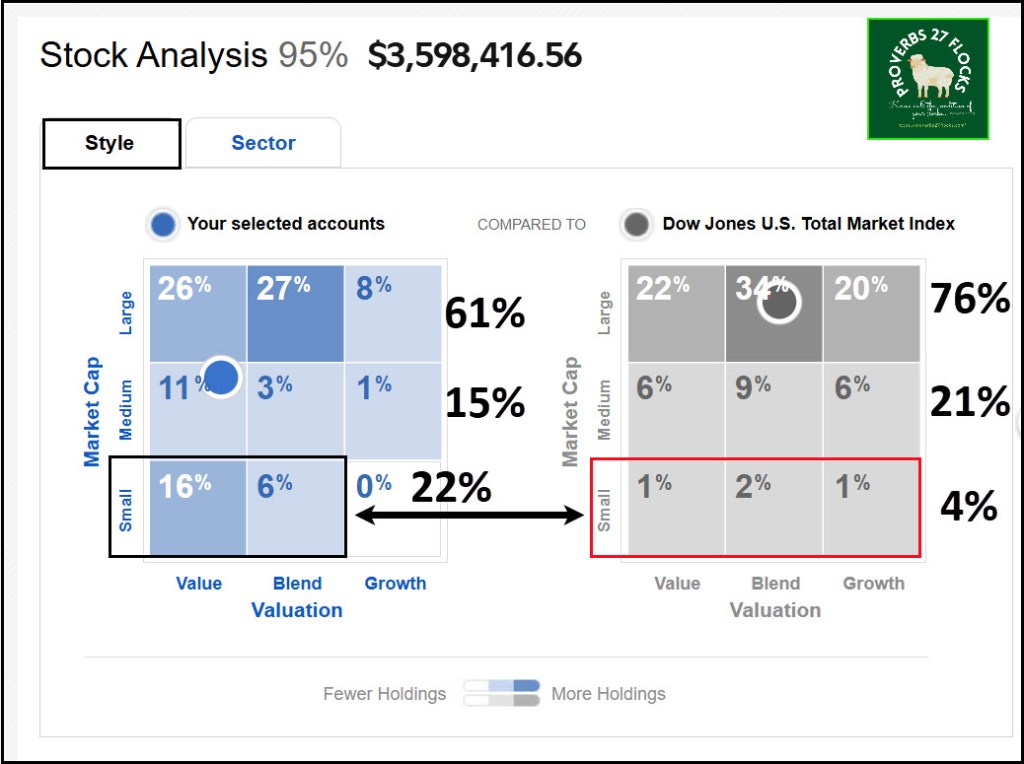
Task: Click the double-headed comparison arrow
Action: click(x=470, y=516)
